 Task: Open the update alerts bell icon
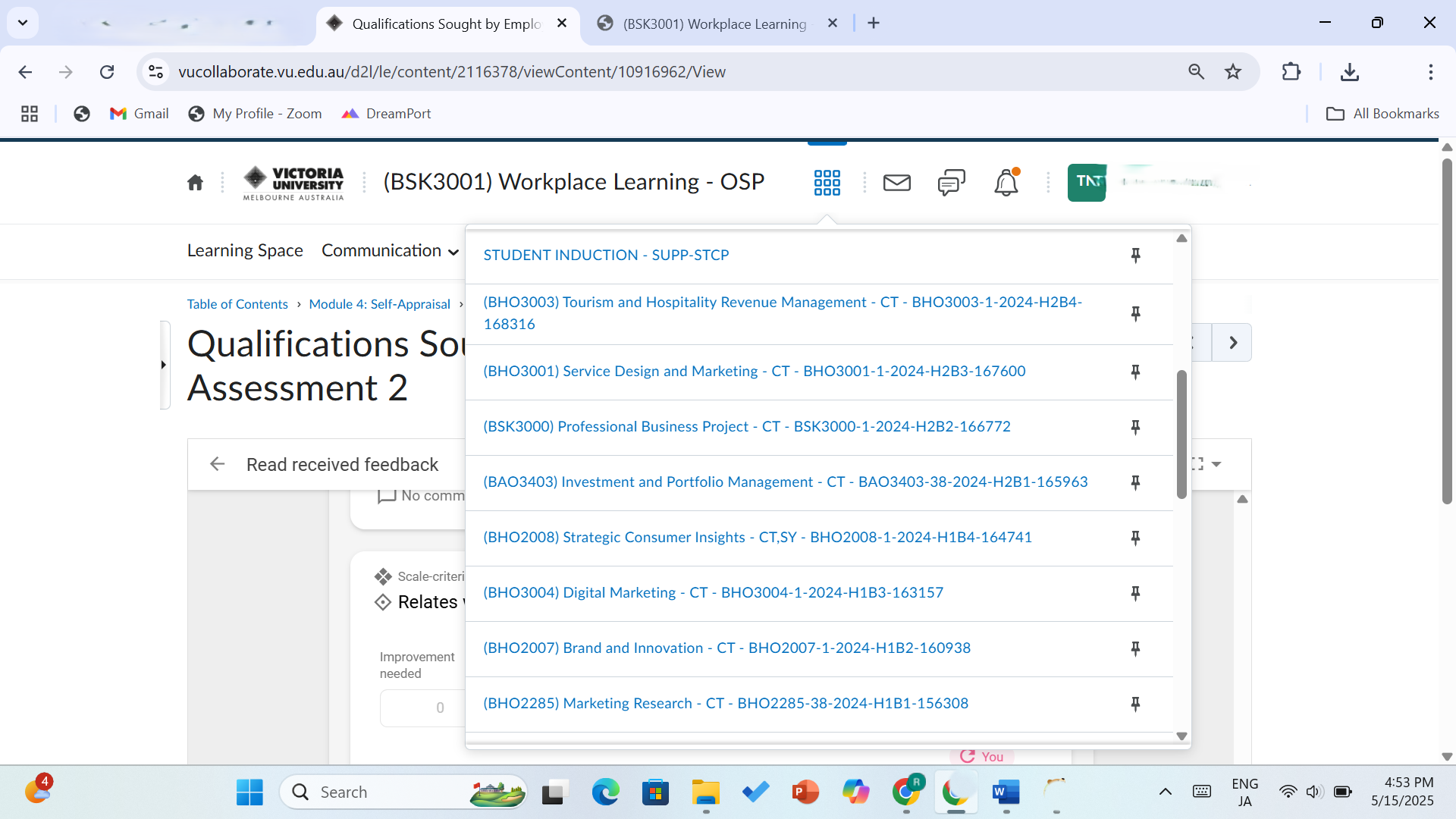1006,182
